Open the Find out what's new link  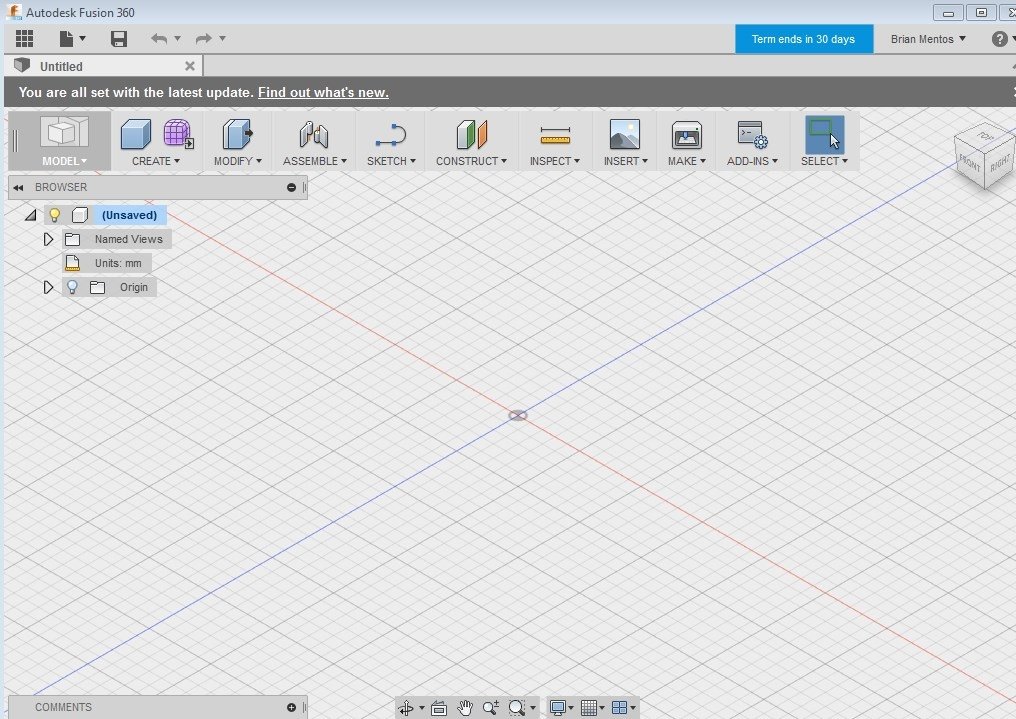[x=323, y=93]
